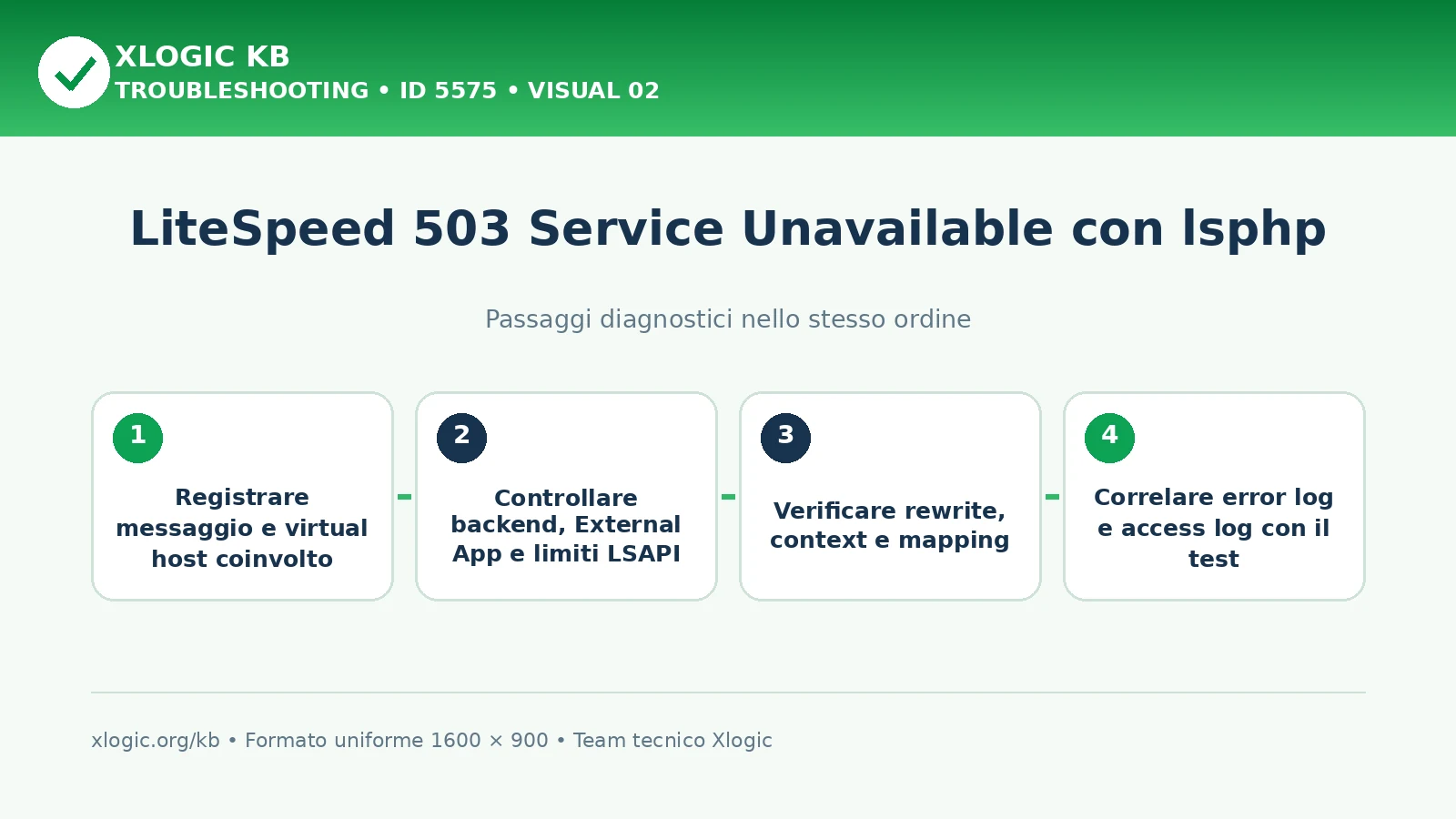Image resolution: width=1456 pixels, height=819 pixels.
Task: Select 'Correlare error log e access log con il test' text
Action: pyautogui.click(x=1214, y=528)
